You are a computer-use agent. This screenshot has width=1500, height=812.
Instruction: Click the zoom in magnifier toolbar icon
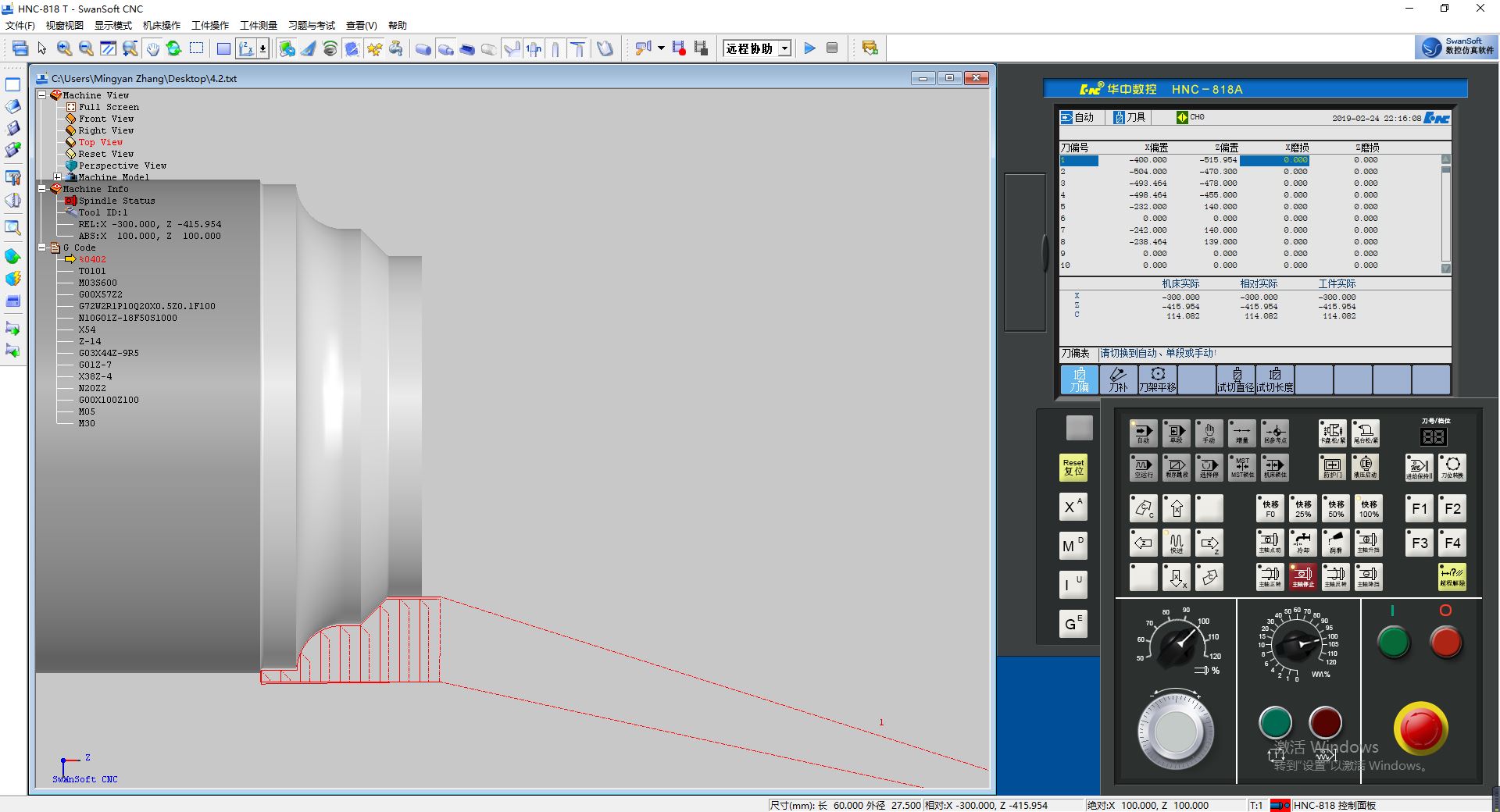[64, 48]
